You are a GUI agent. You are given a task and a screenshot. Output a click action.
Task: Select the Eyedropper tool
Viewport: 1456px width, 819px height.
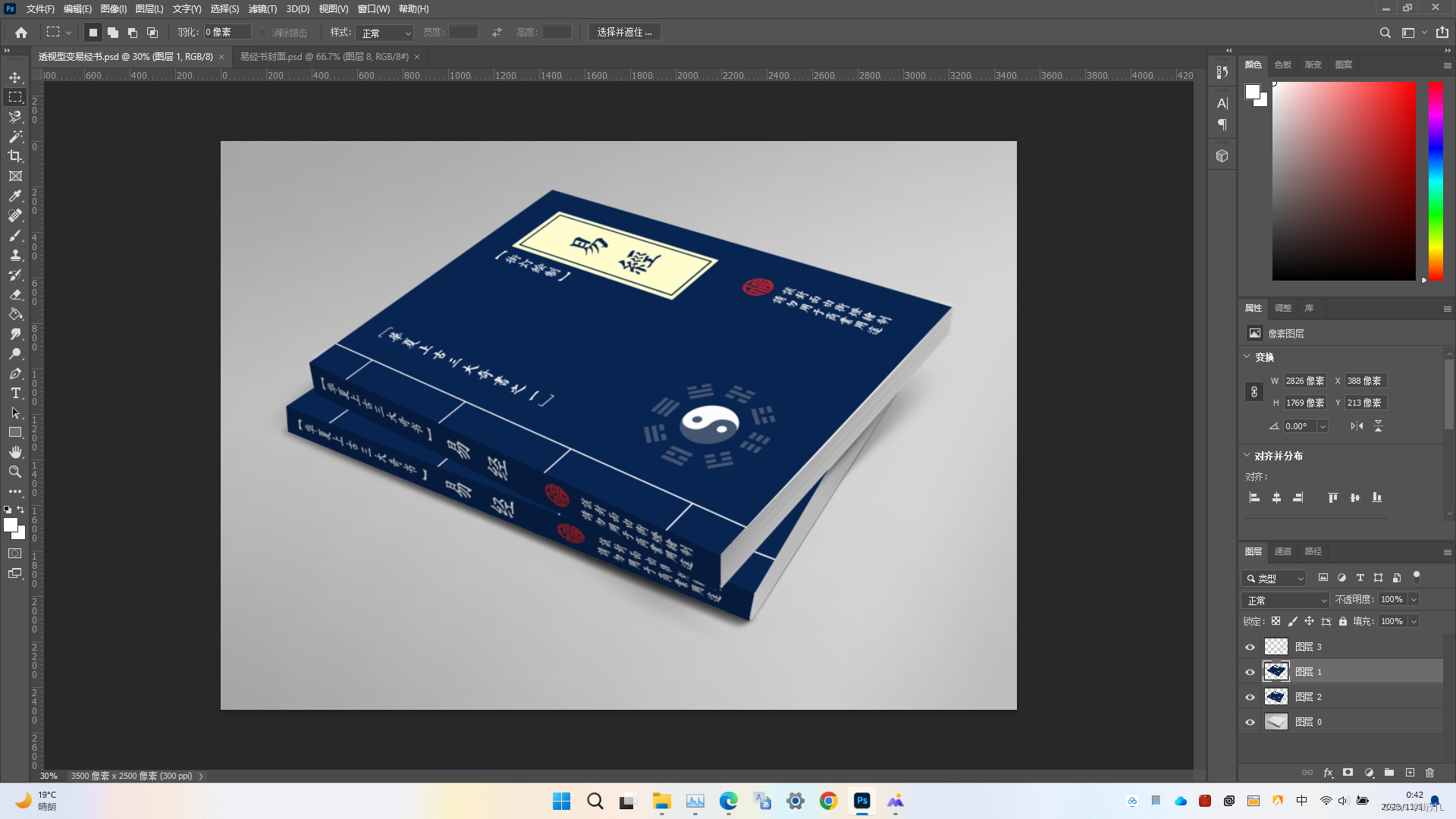[15, 196]
